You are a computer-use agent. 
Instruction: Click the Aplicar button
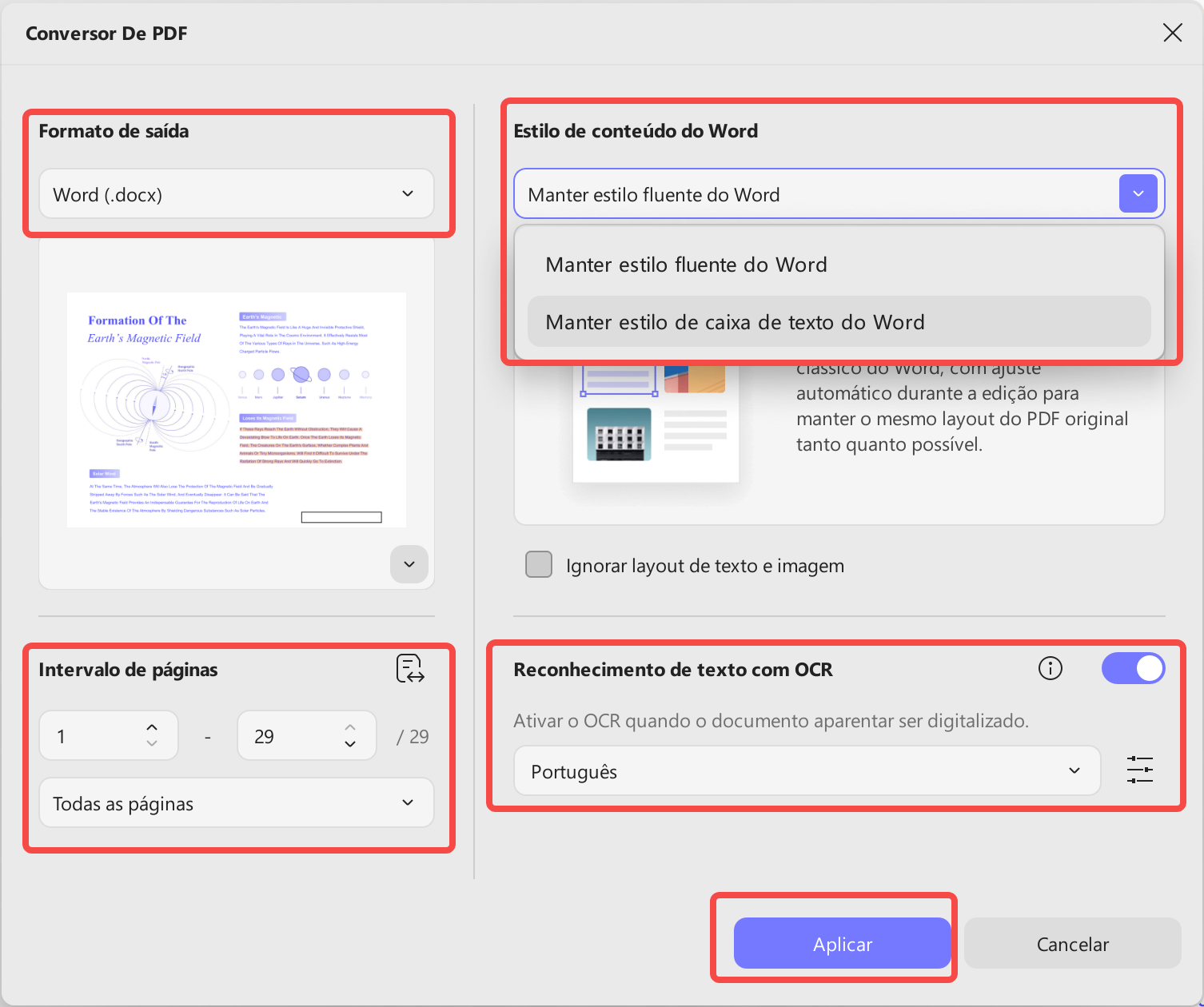pos(842,943)
